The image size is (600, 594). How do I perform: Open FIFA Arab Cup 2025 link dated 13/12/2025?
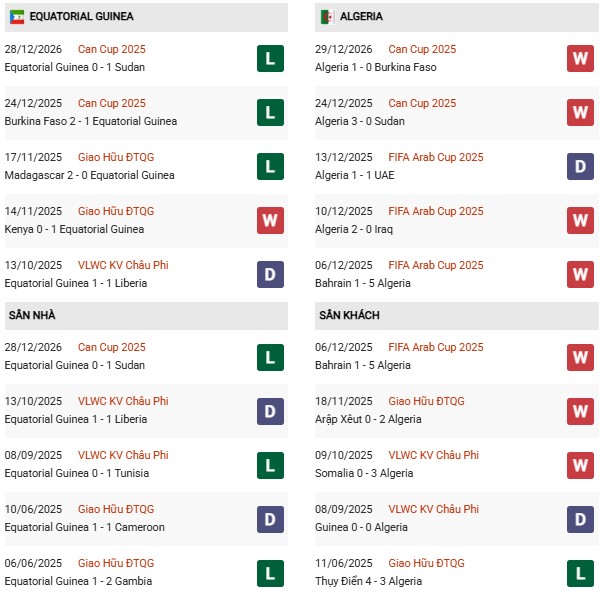coord(435,157)
